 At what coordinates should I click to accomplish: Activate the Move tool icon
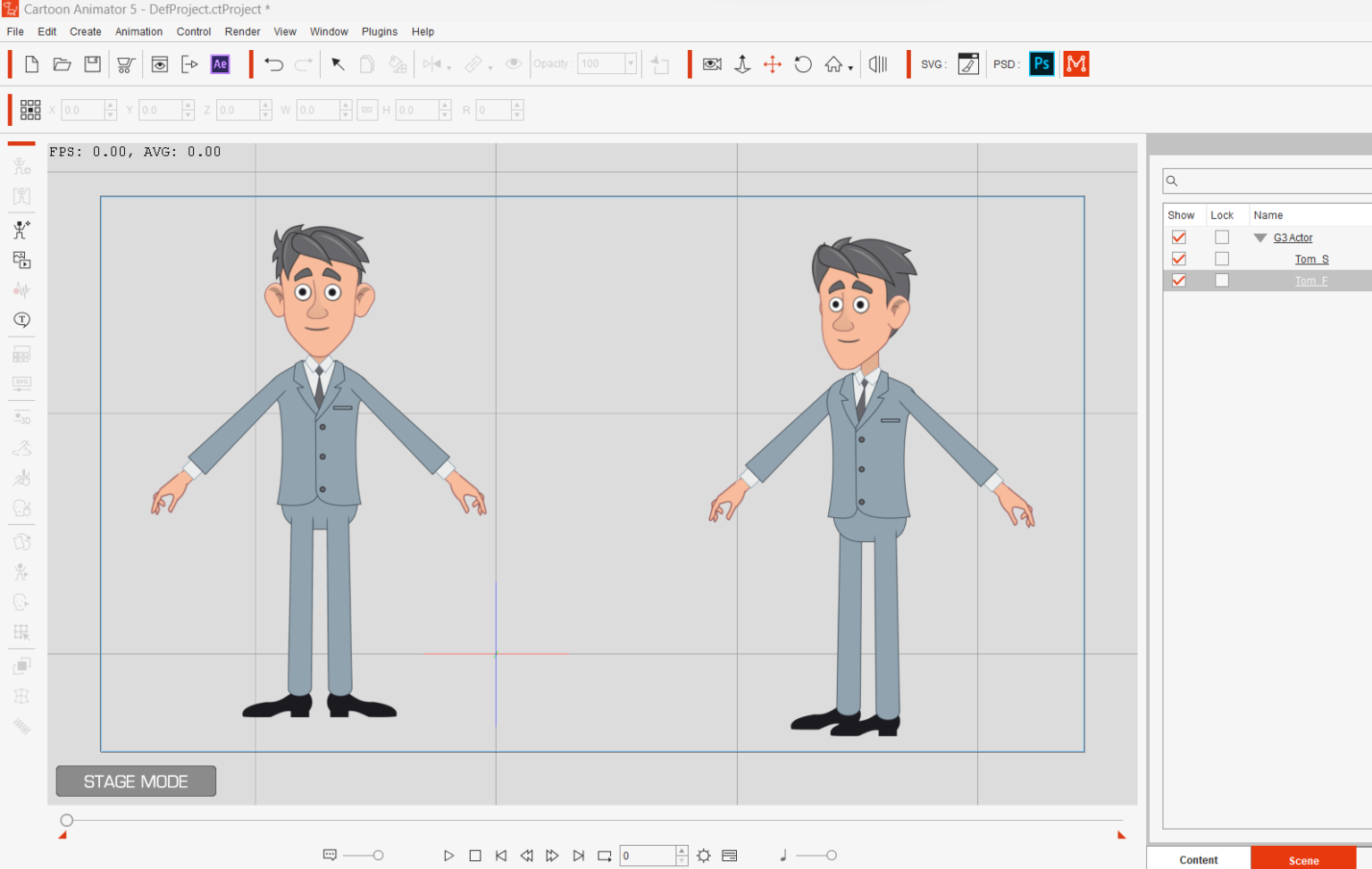(x=773, y=63)
